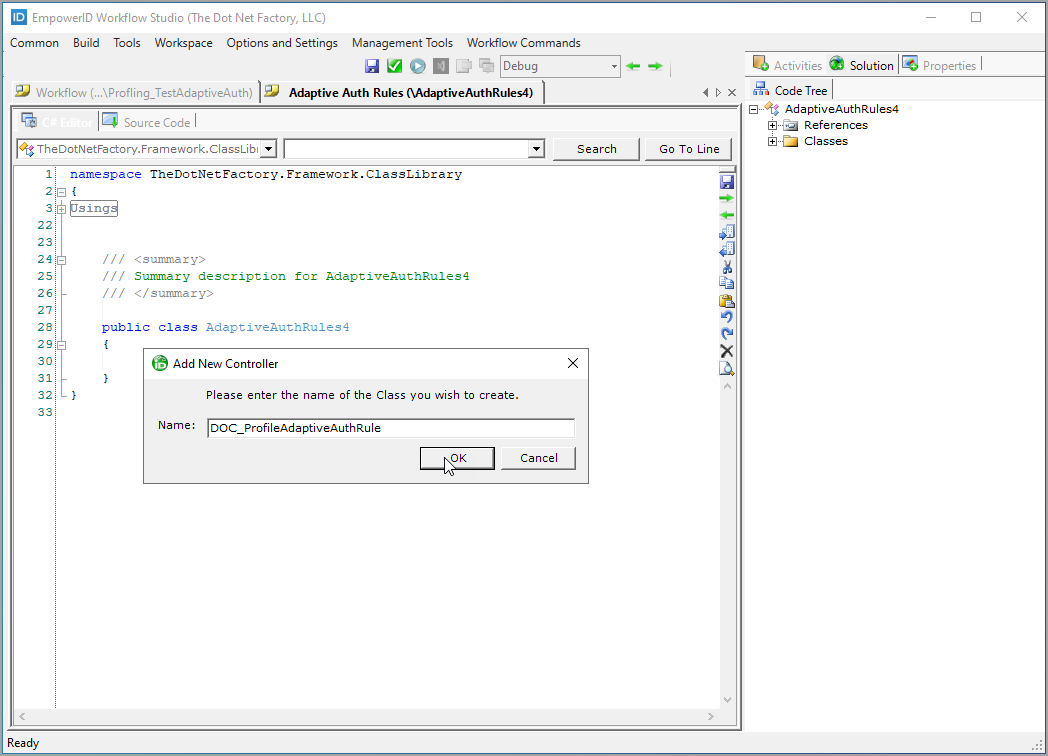Open the namespace class selector dropdown
Screen dimensions: 1048x756
(268, 149)
